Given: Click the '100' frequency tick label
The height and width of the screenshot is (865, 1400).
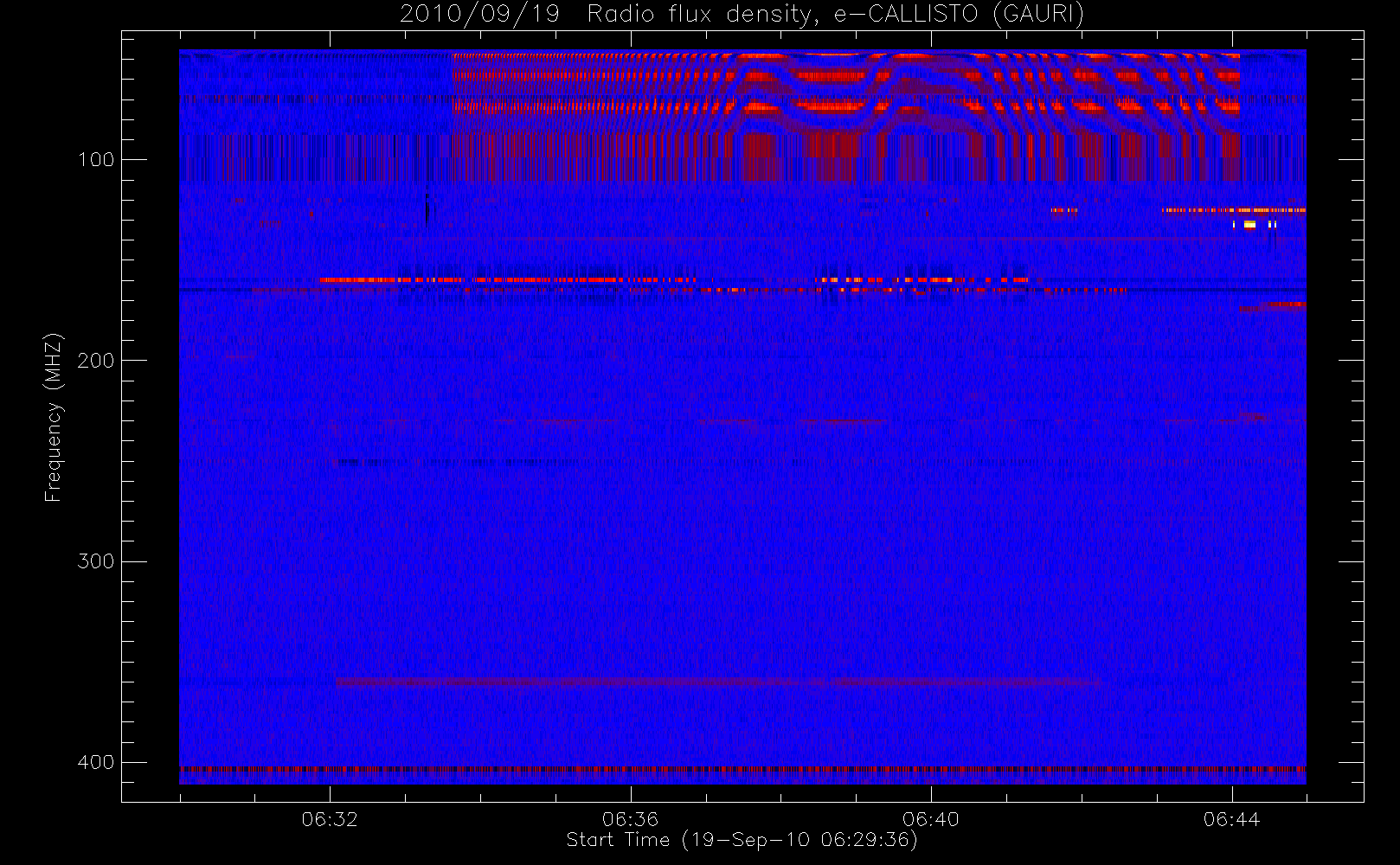Looking at the screenshot, I should 95,159.
